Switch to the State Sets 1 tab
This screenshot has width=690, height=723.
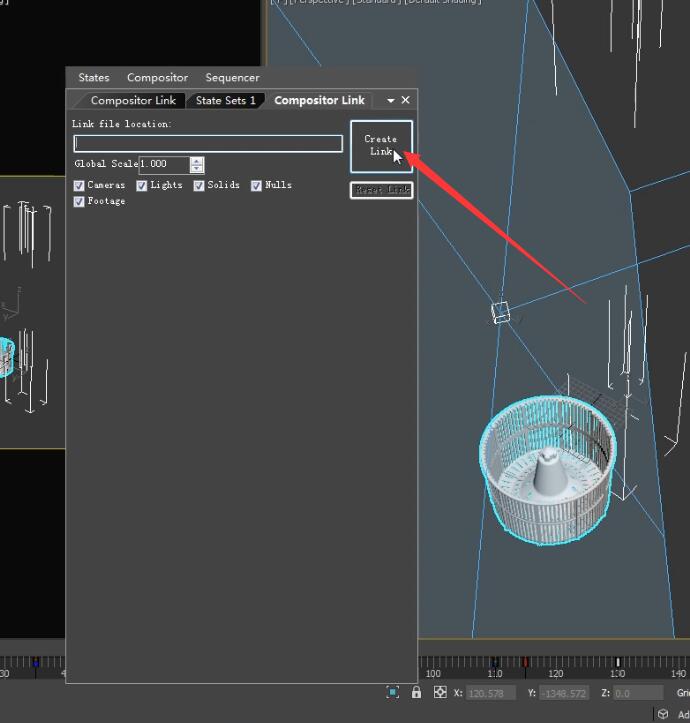point(225,101)
